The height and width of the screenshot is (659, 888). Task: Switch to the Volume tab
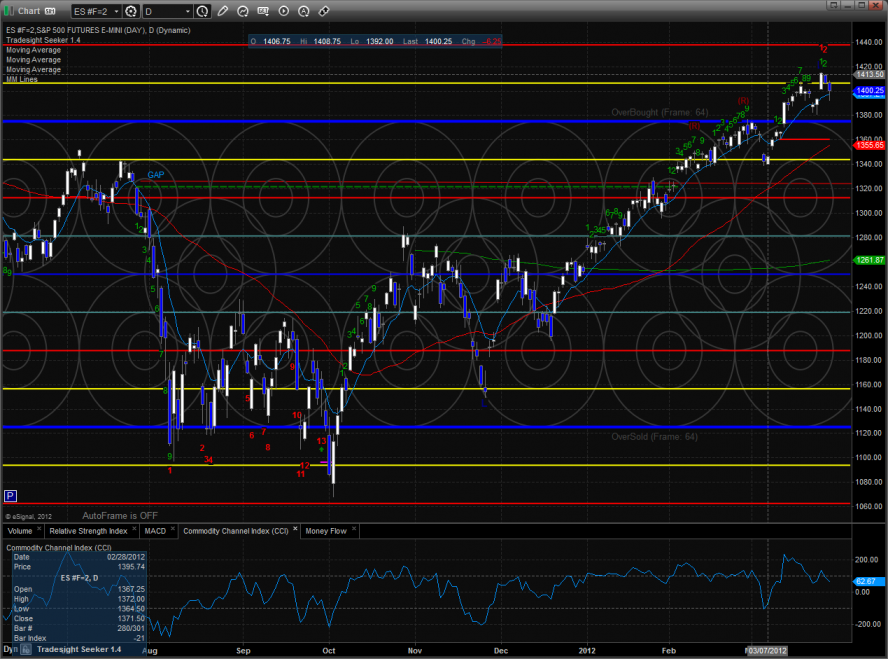(x=21, y=531)
